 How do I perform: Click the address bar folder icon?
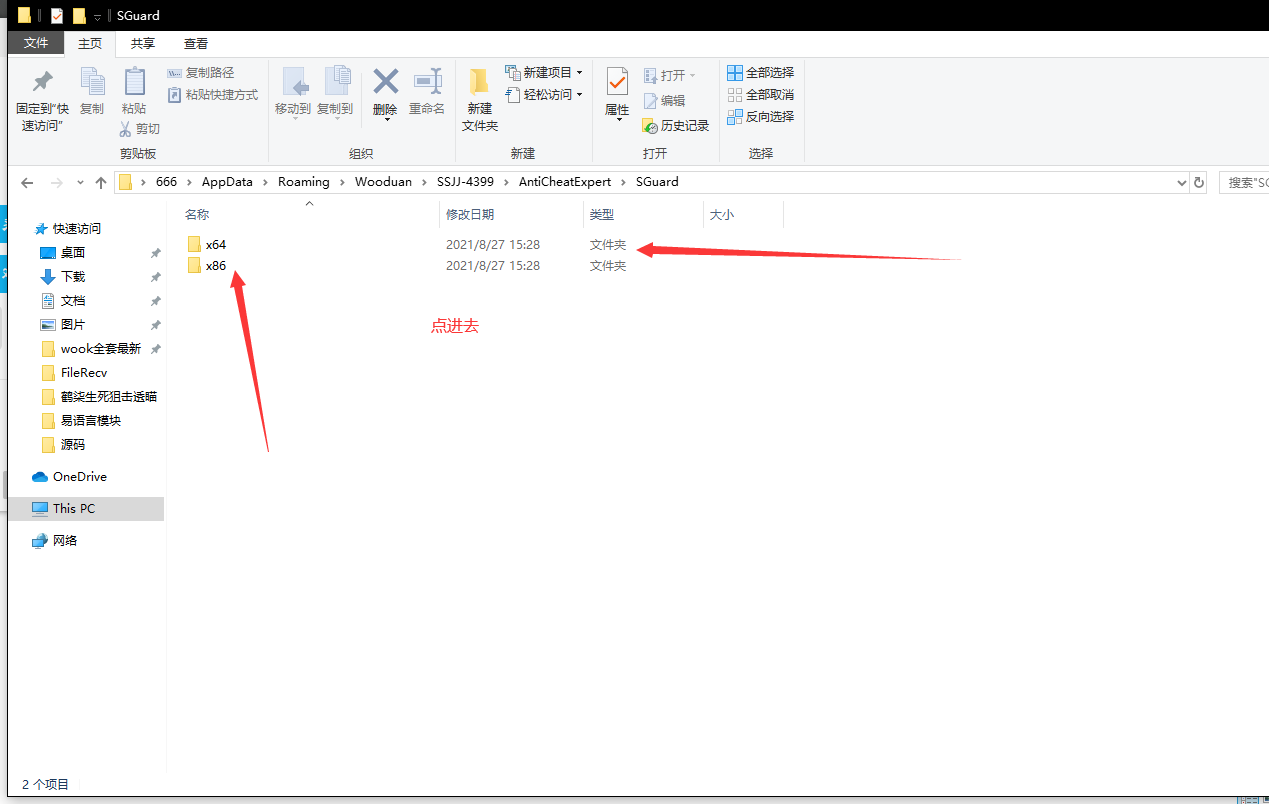[125, 182]
